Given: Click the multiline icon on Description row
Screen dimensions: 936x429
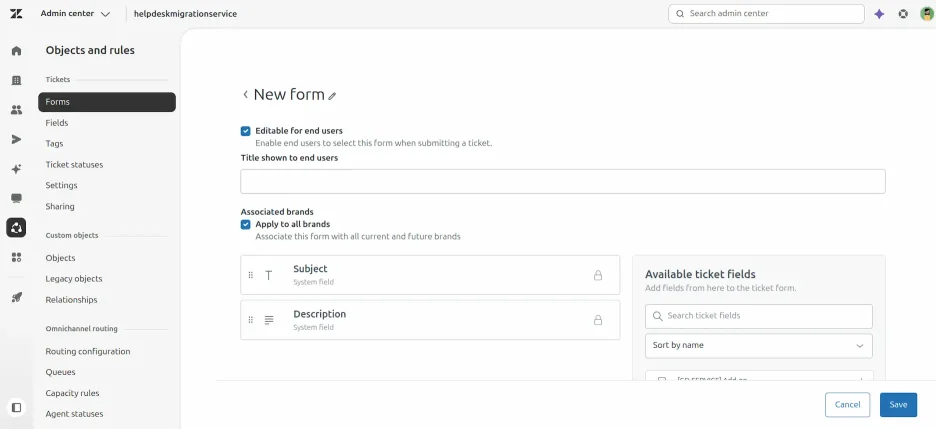Looking at the screenshot, I should [x=269, y=320].
